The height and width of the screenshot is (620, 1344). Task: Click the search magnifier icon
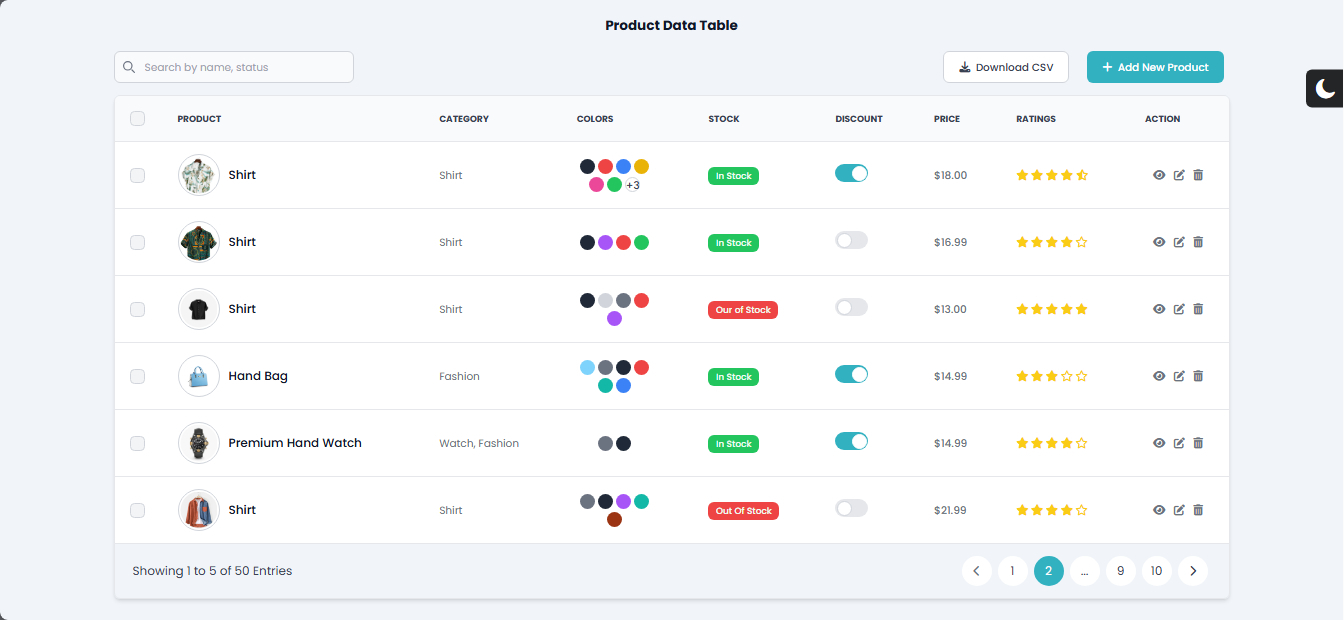[129, 67]
